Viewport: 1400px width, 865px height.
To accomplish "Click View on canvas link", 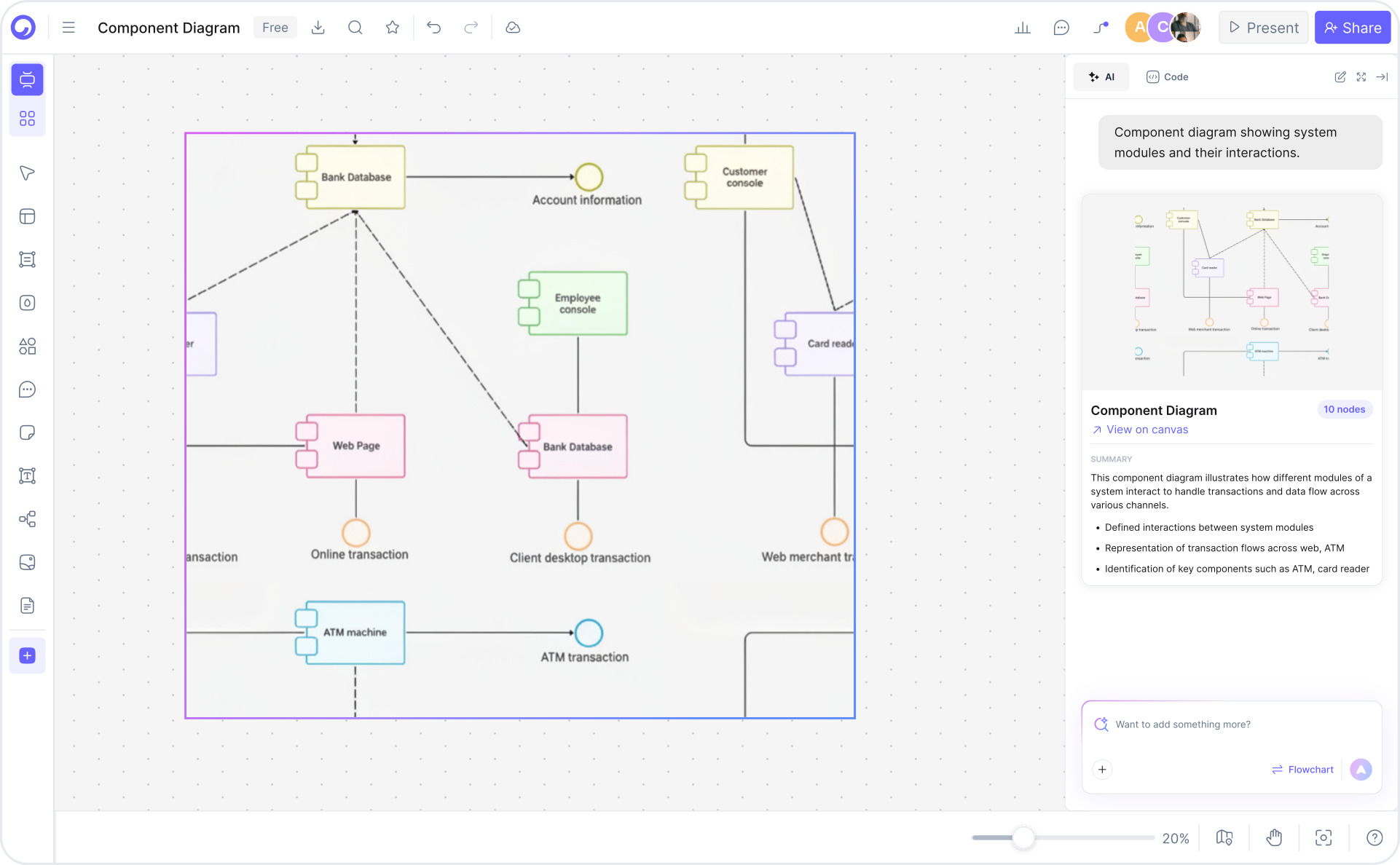I will point(1146,430).
